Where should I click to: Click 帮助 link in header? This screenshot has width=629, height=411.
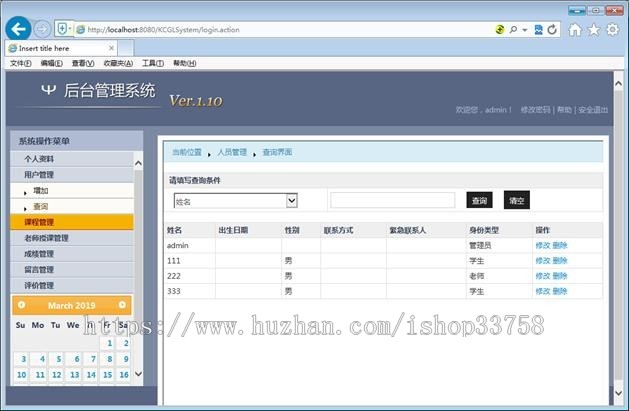564,109
